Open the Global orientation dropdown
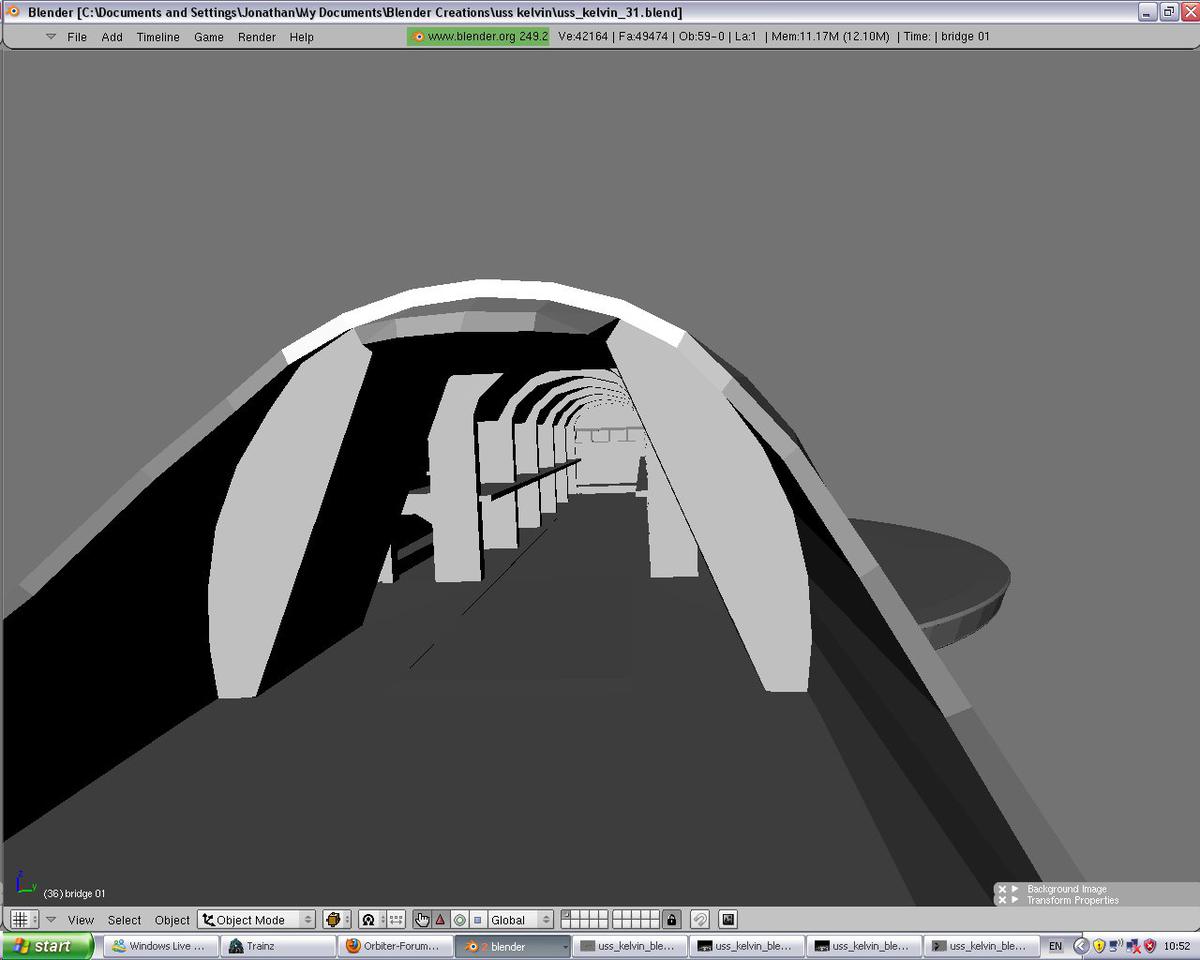1200x960 pixels. coord(520,919)
